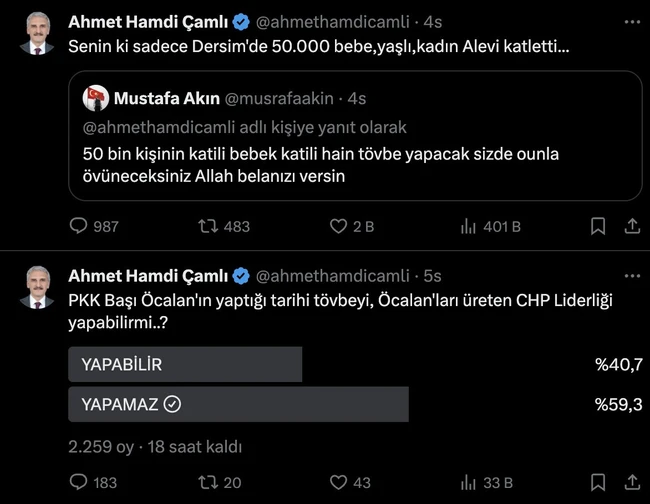Like the tweet with 2 B likes

click(x=338, y=227)
